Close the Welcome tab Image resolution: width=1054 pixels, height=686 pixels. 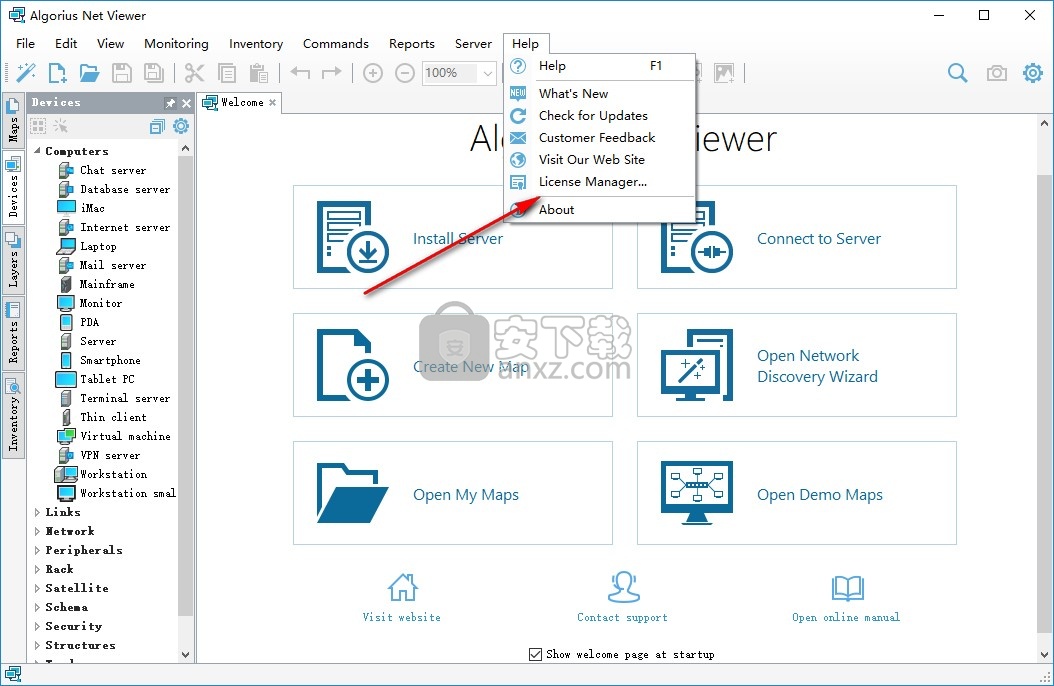point(272,103)
